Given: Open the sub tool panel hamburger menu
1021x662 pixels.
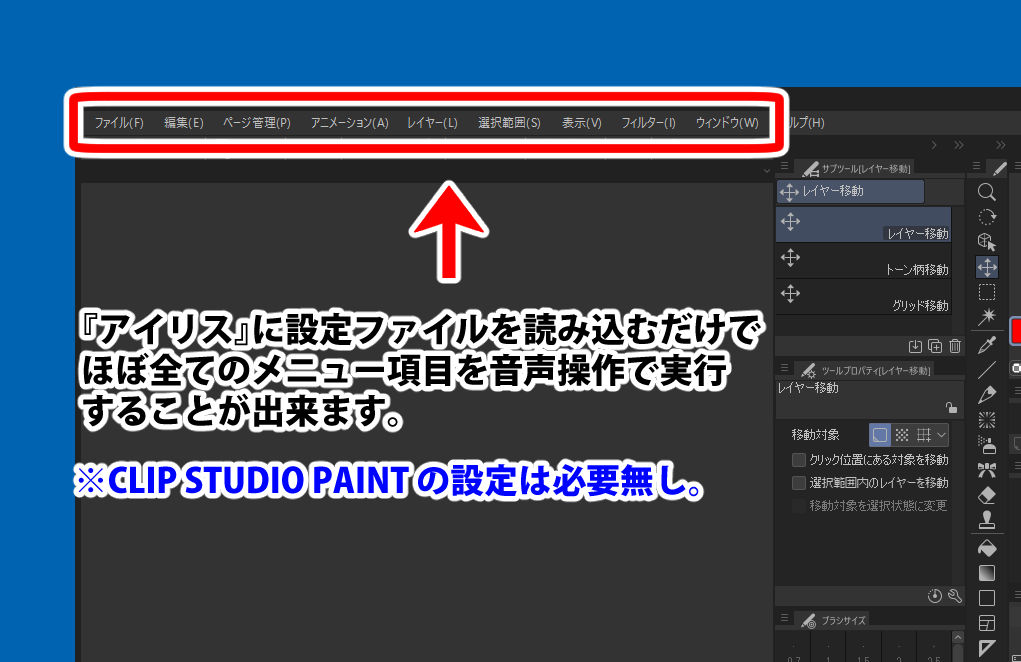Looking at the screenshot, I should [784, 167].
